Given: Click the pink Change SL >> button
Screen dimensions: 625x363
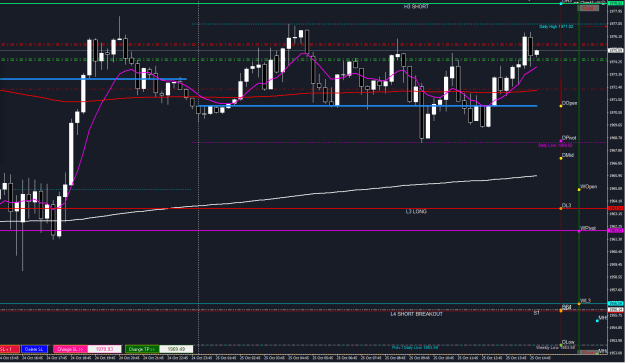Looking at the screenshot, I should [70, 349].
